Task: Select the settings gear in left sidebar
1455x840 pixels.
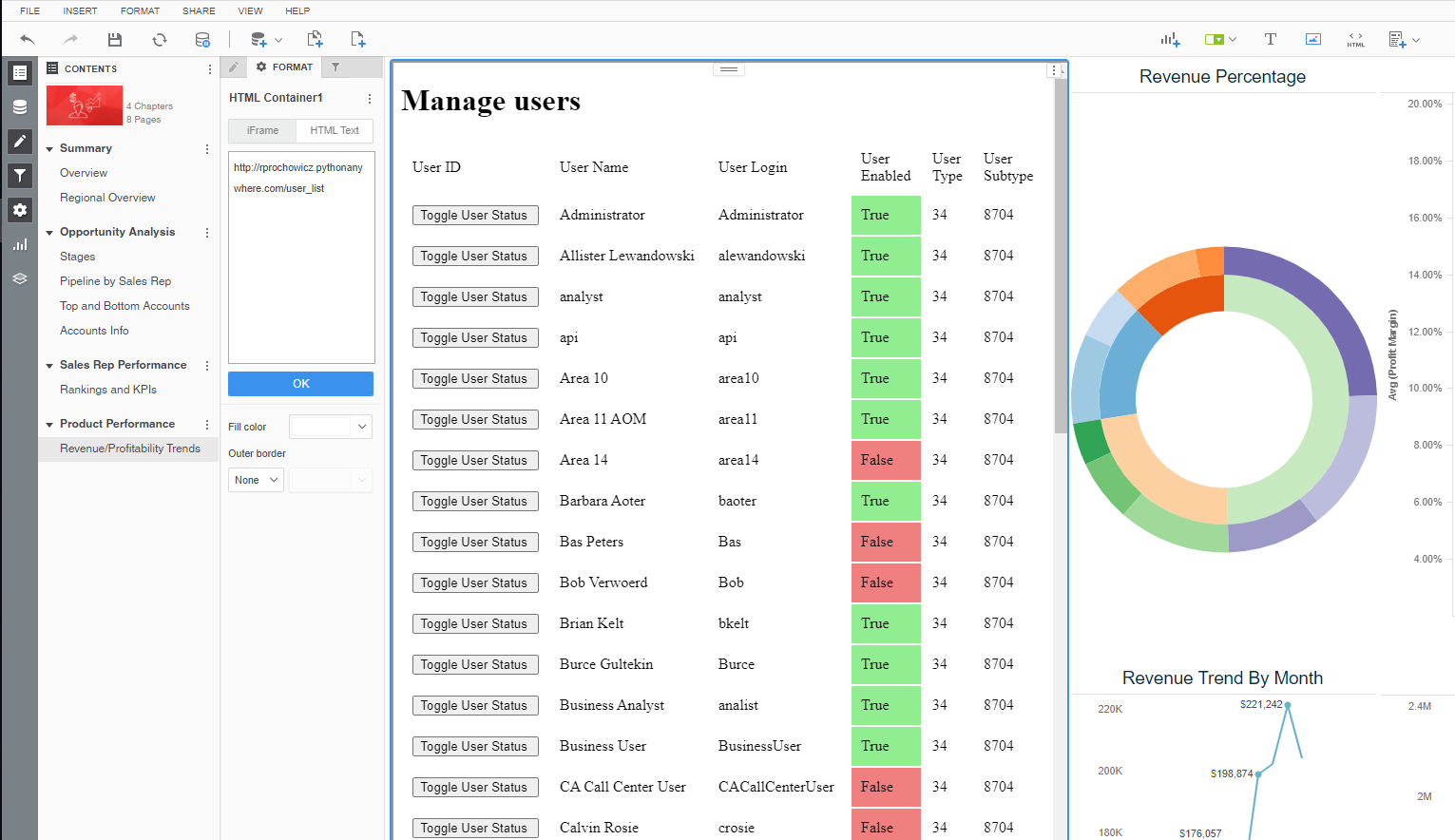Action: (x=19, y=209)
